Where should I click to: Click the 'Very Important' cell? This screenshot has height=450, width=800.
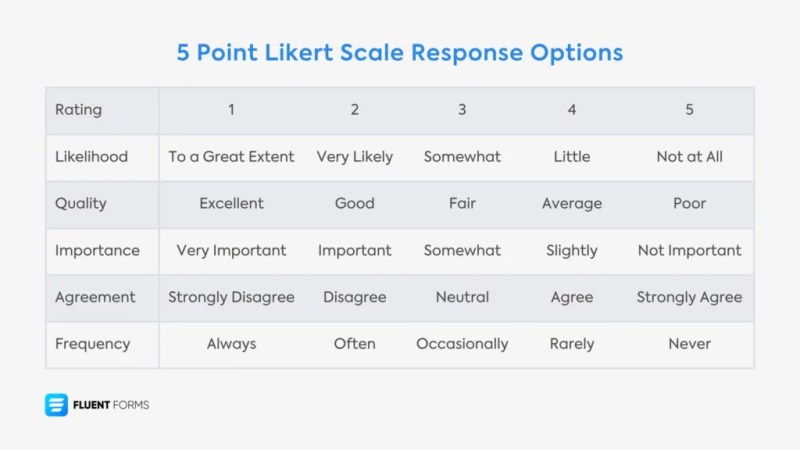tap(231, 251)
